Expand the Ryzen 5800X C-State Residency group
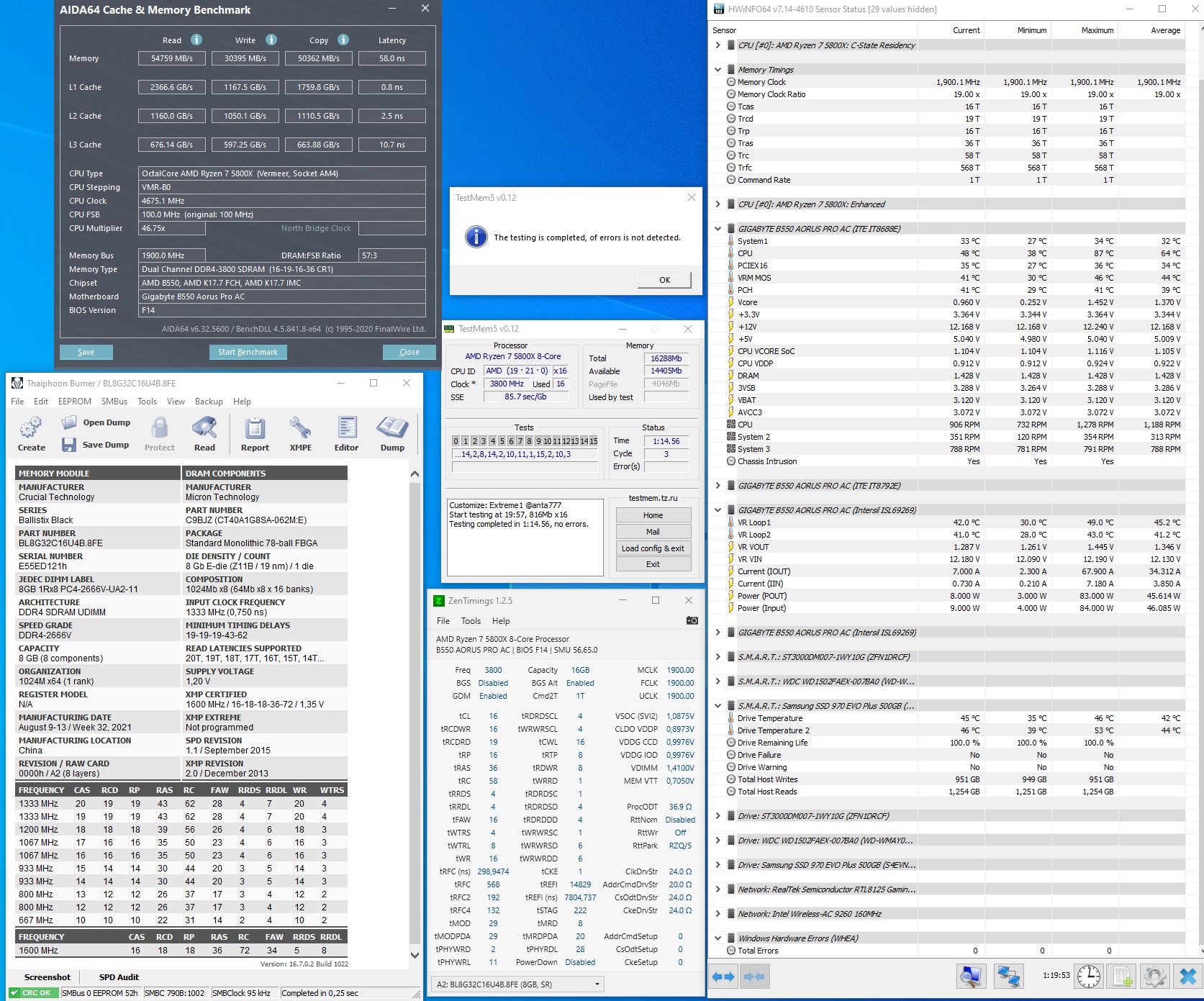This screenshot has width=1204, height=1001. point(718,45)
